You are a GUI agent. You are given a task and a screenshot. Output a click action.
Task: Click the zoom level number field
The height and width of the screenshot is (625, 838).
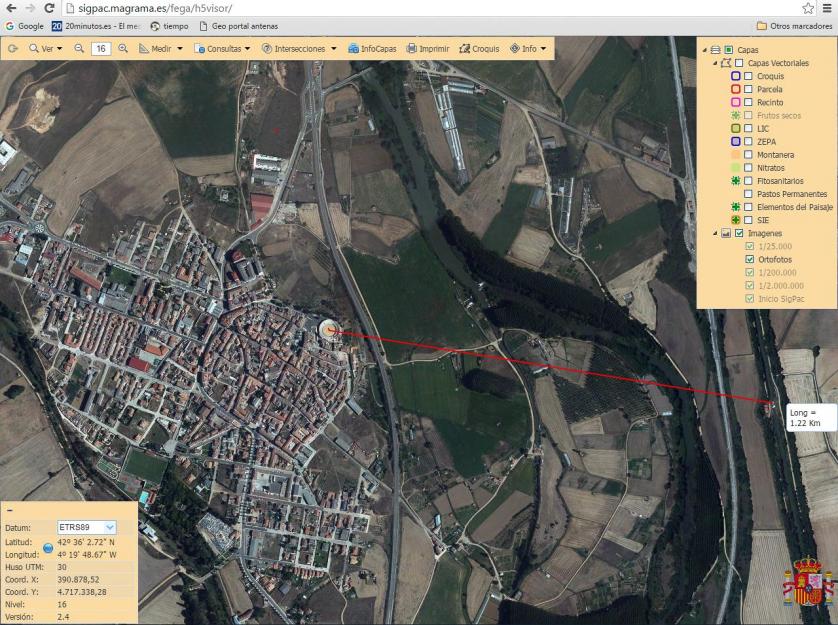[x=101, y=48]
